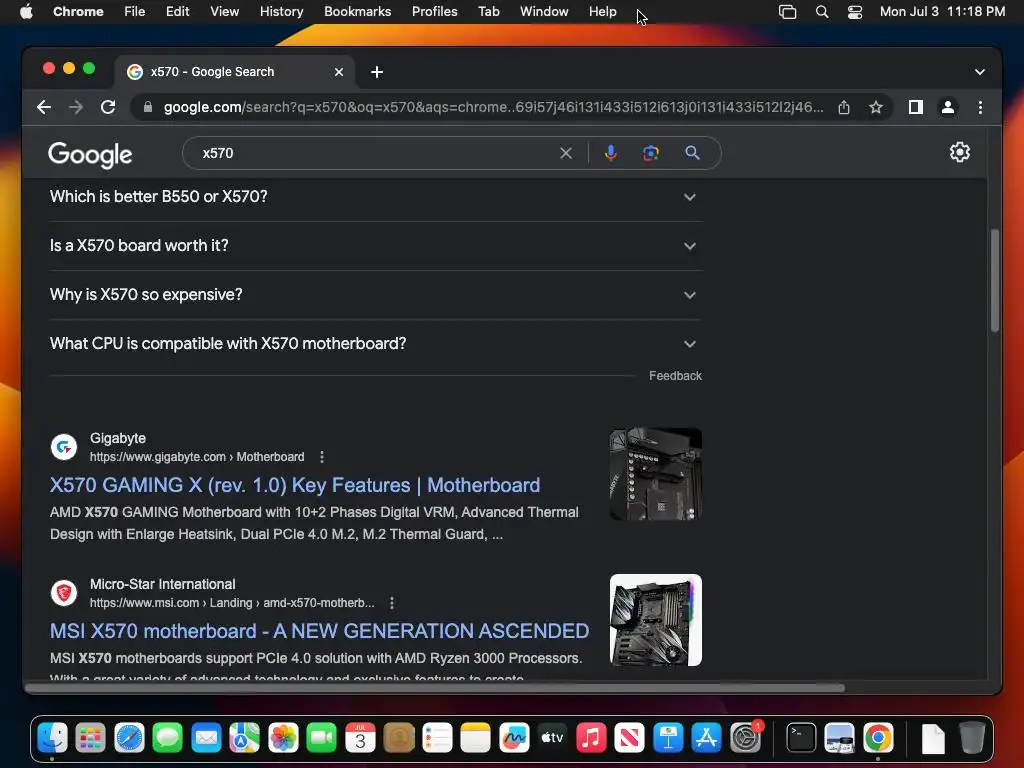Open Calendar from the Dock
The width and height of the screenshot is (1024, 768).
[x=360, y=739]
